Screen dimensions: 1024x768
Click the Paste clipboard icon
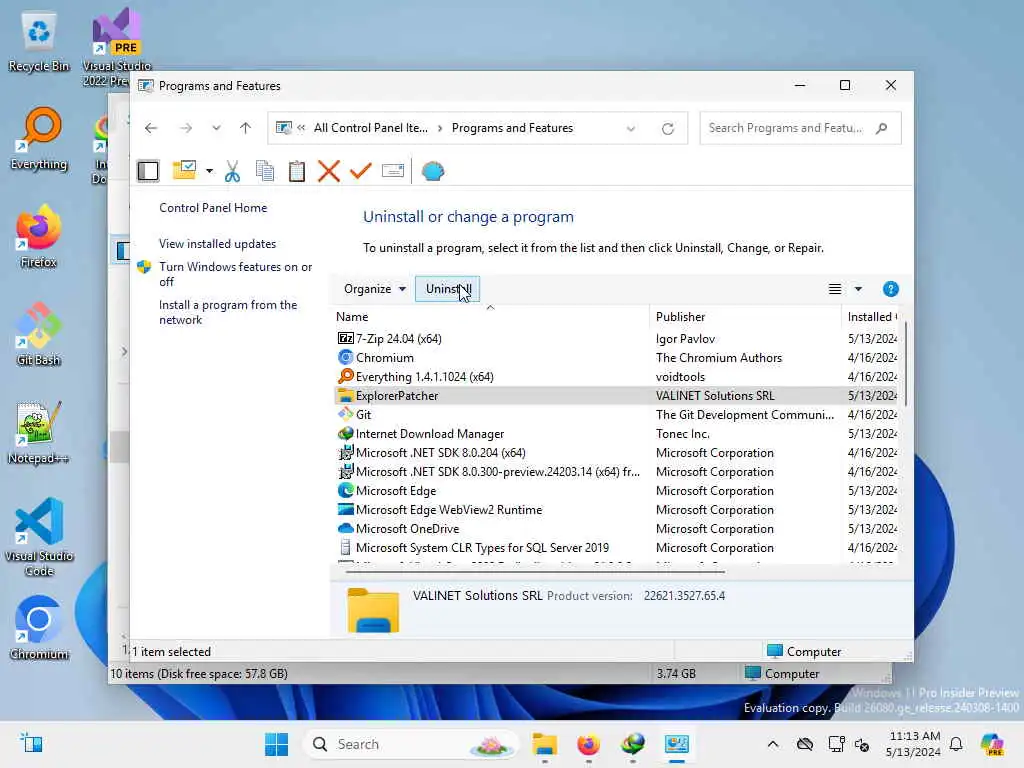[296, 171]
